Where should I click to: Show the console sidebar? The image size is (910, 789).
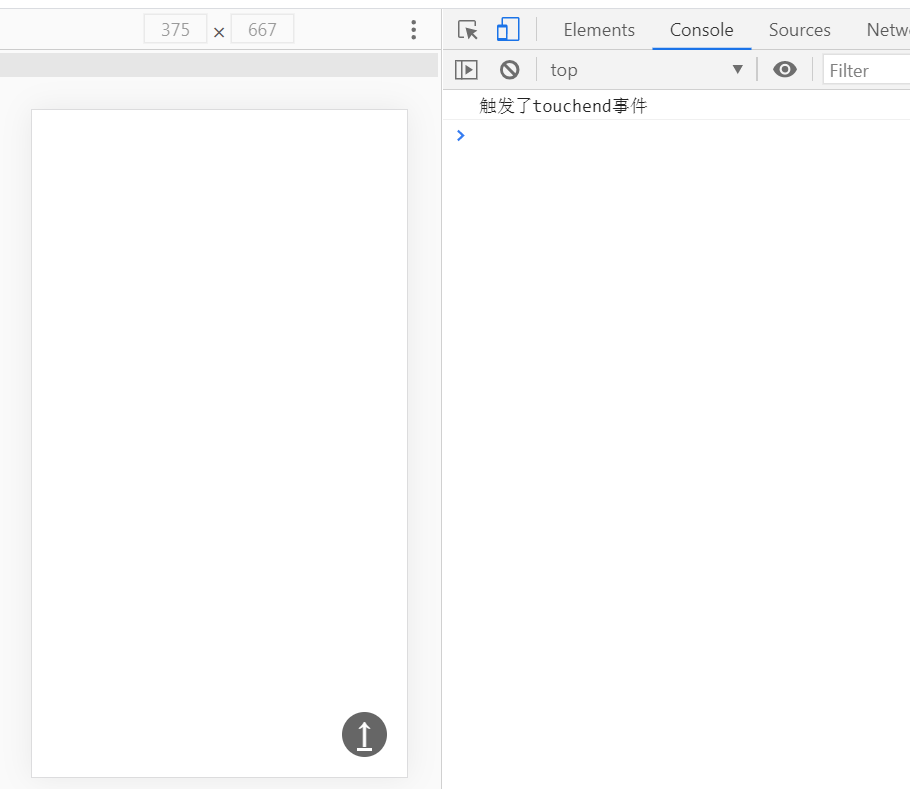(x=466, y=70)
